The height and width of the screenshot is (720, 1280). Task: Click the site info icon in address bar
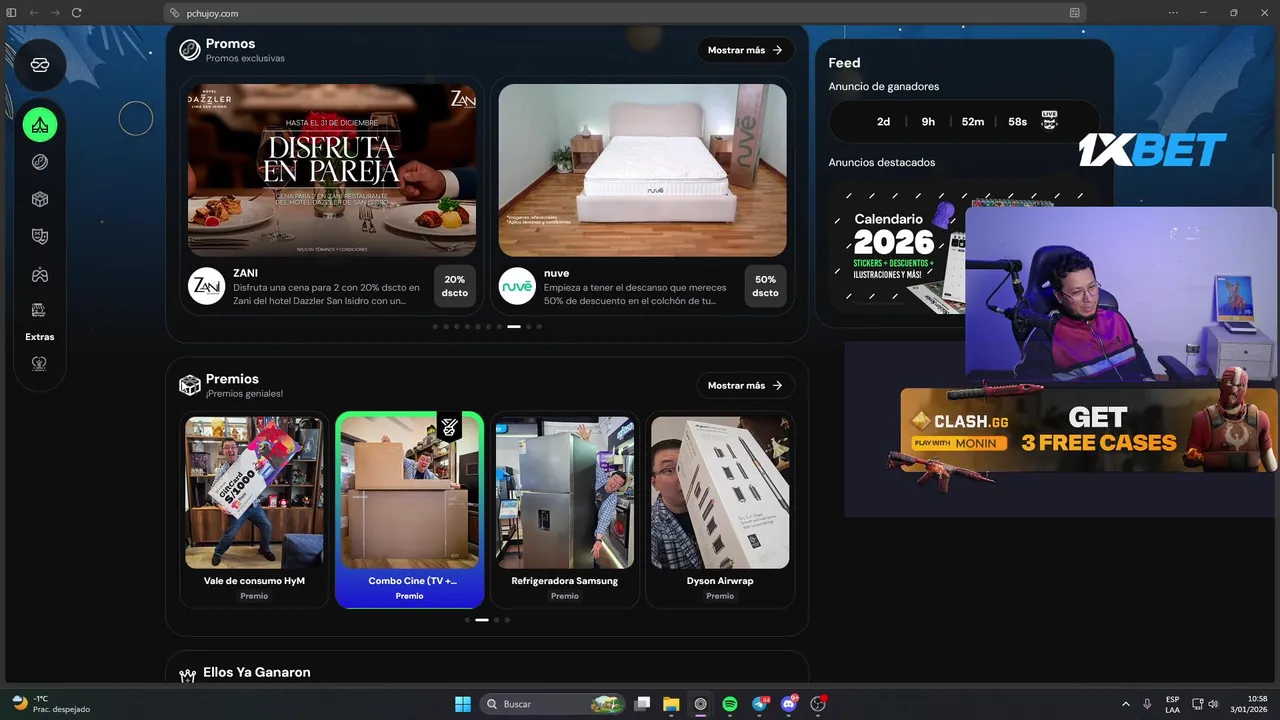tap(175, 13)
